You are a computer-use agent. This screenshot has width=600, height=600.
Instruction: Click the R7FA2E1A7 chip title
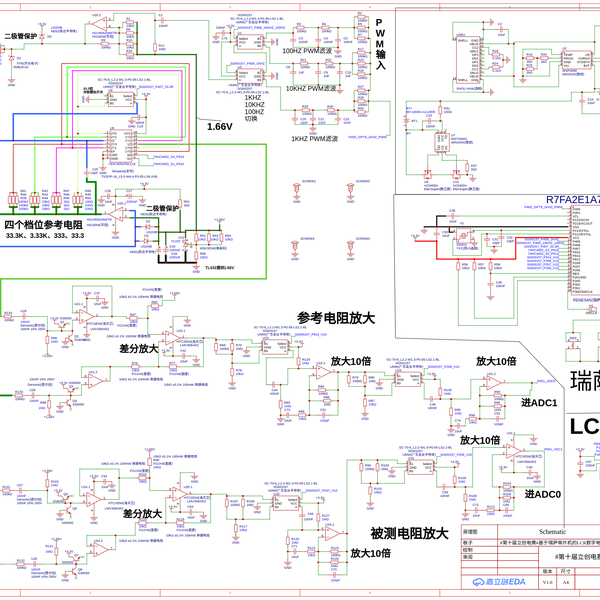click(x=572, y=200)
